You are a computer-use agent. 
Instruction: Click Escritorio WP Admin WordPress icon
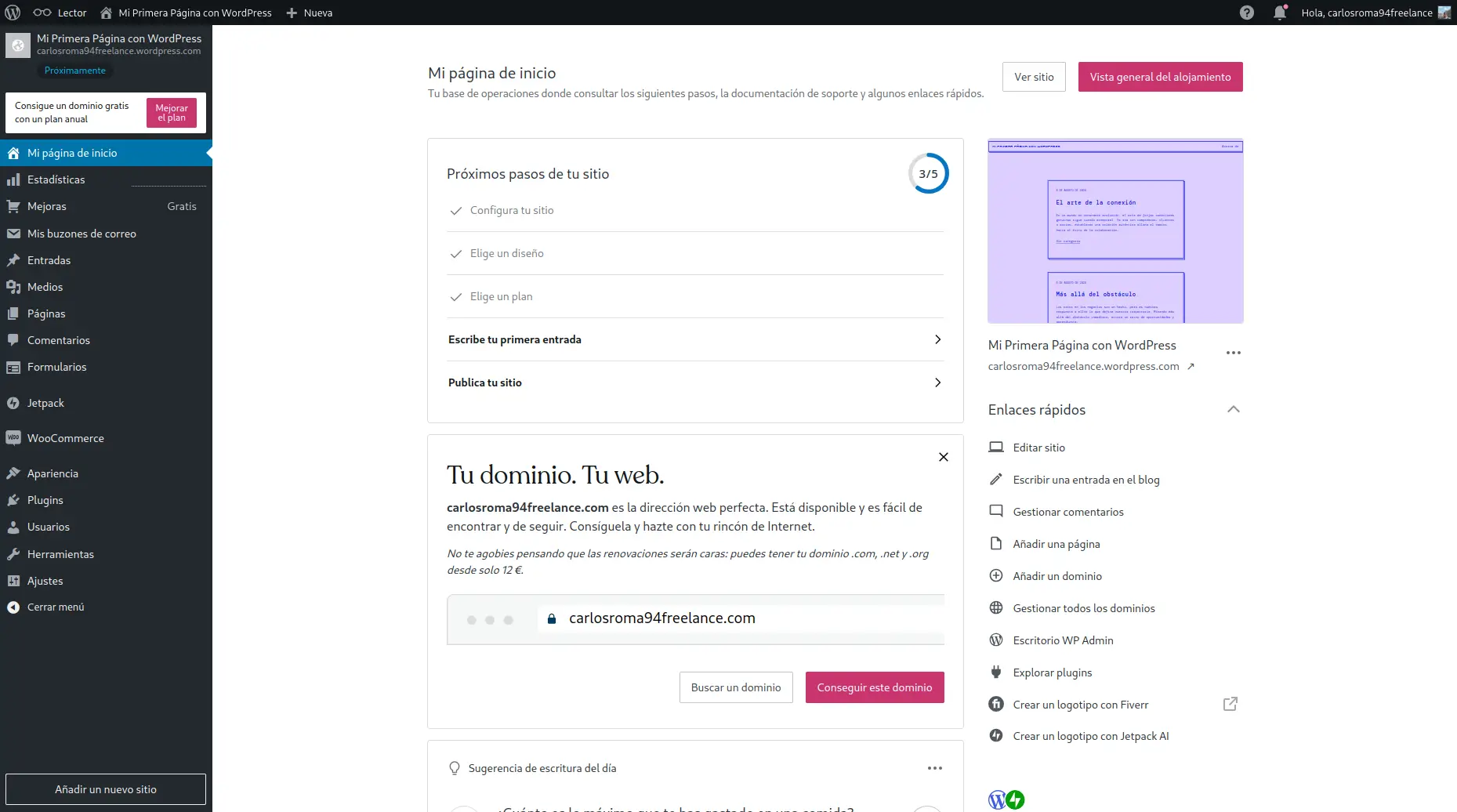coord(996,640)
